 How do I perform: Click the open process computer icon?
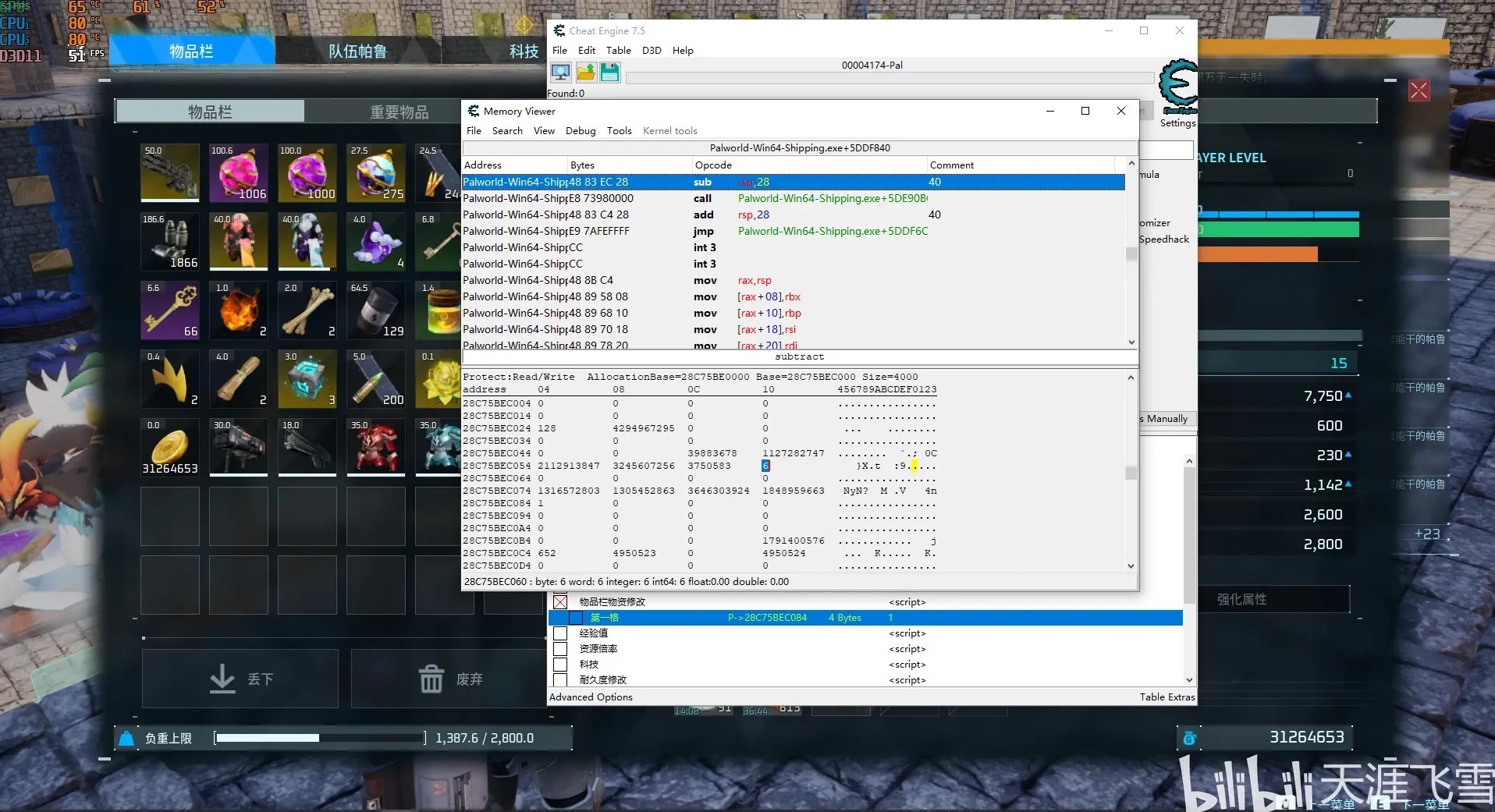click(560, 73)
